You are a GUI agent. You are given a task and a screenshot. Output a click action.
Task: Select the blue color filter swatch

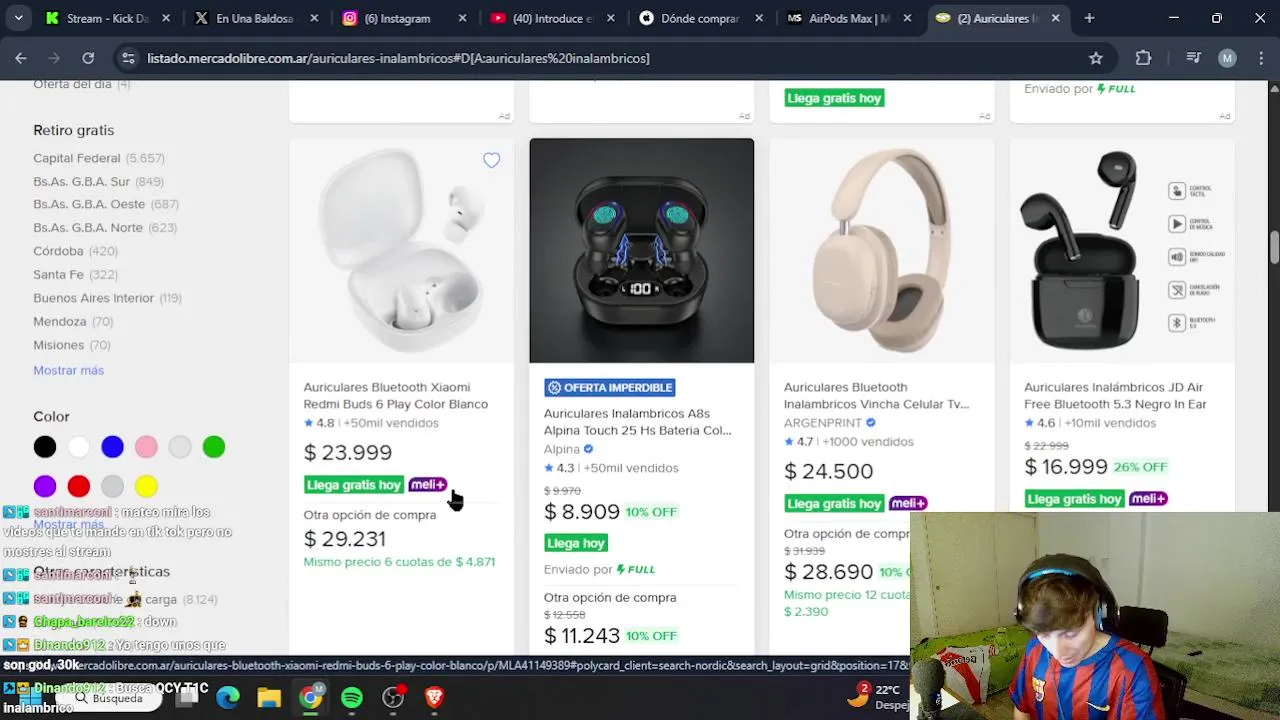click(x=113, y=447)
